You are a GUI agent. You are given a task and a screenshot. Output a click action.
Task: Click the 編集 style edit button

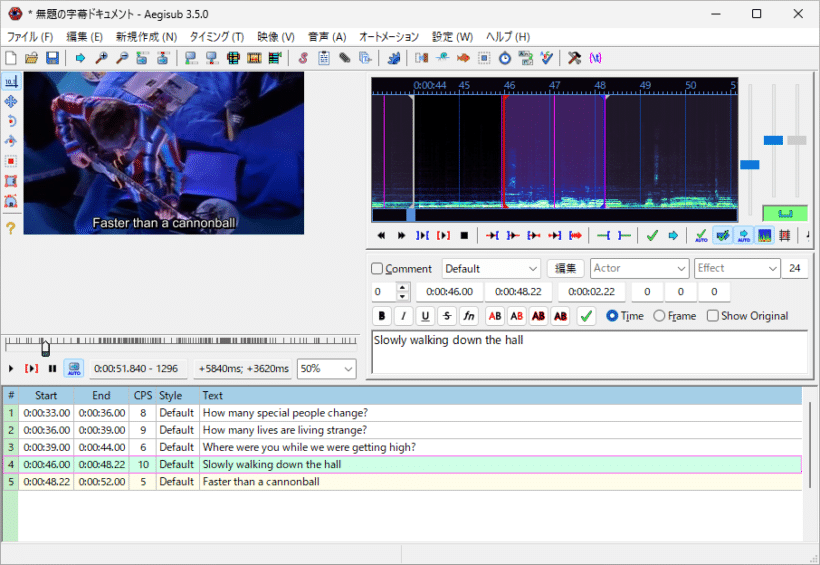(x=565, y=268)
